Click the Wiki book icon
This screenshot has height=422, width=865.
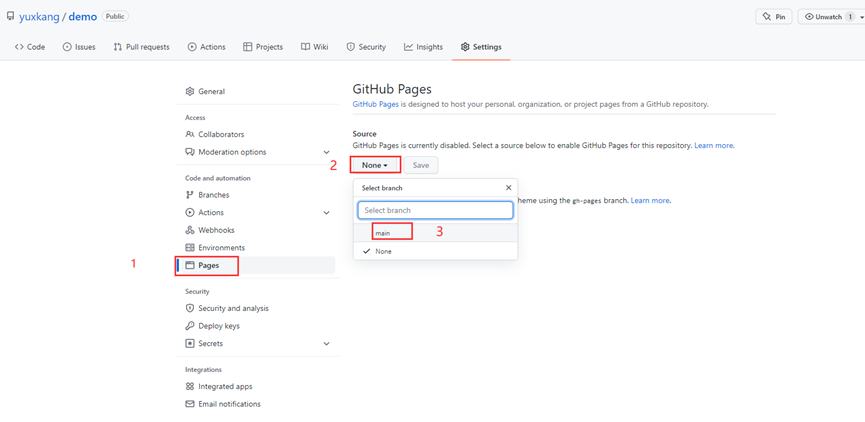[305, 47]
